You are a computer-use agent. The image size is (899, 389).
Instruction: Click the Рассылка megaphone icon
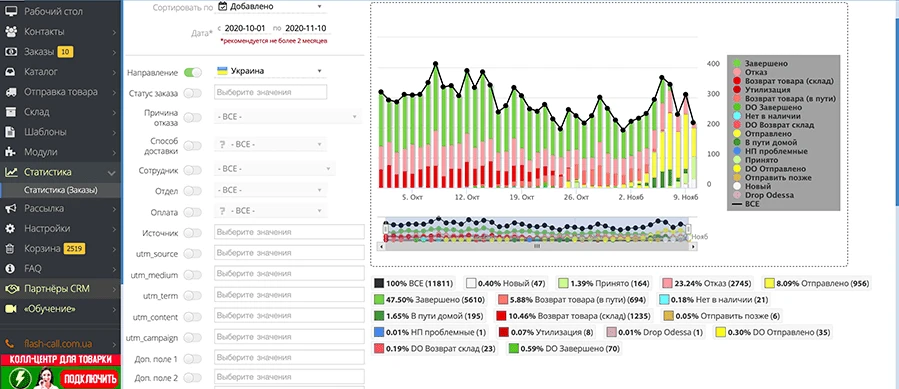(x=10, y=208)
